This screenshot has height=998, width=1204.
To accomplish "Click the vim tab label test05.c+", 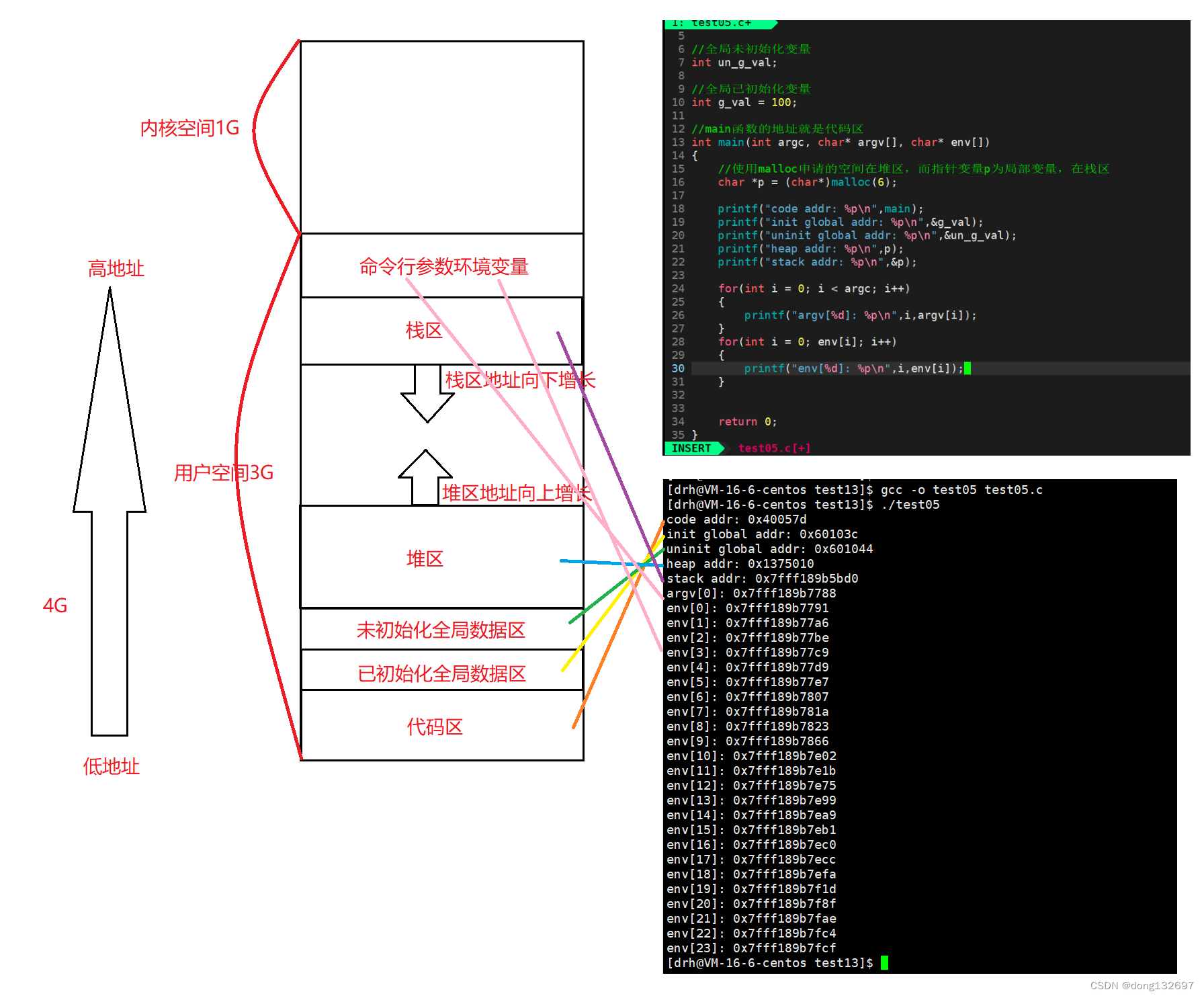I will click(x=721, y=24).
